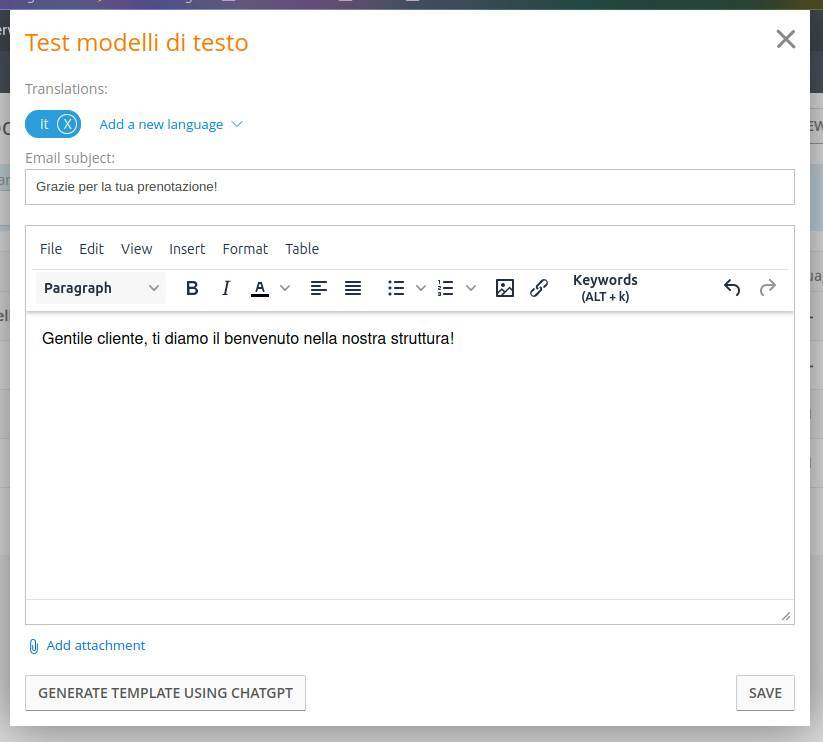Undo the last edit
Viewport: 823px width, 742px height.
pyautogui.click(x=732, y=288)
